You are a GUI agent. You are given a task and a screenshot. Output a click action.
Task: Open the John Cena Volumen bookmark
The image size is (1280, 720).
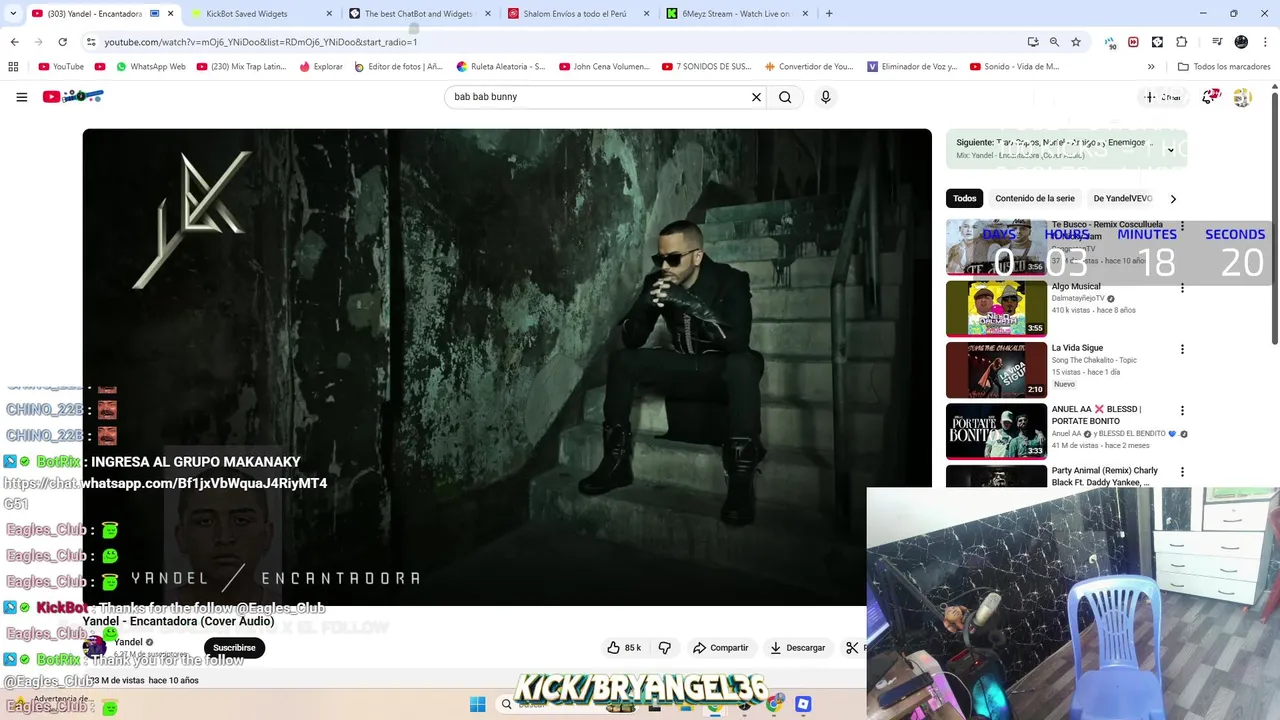[x=604, y=67]
